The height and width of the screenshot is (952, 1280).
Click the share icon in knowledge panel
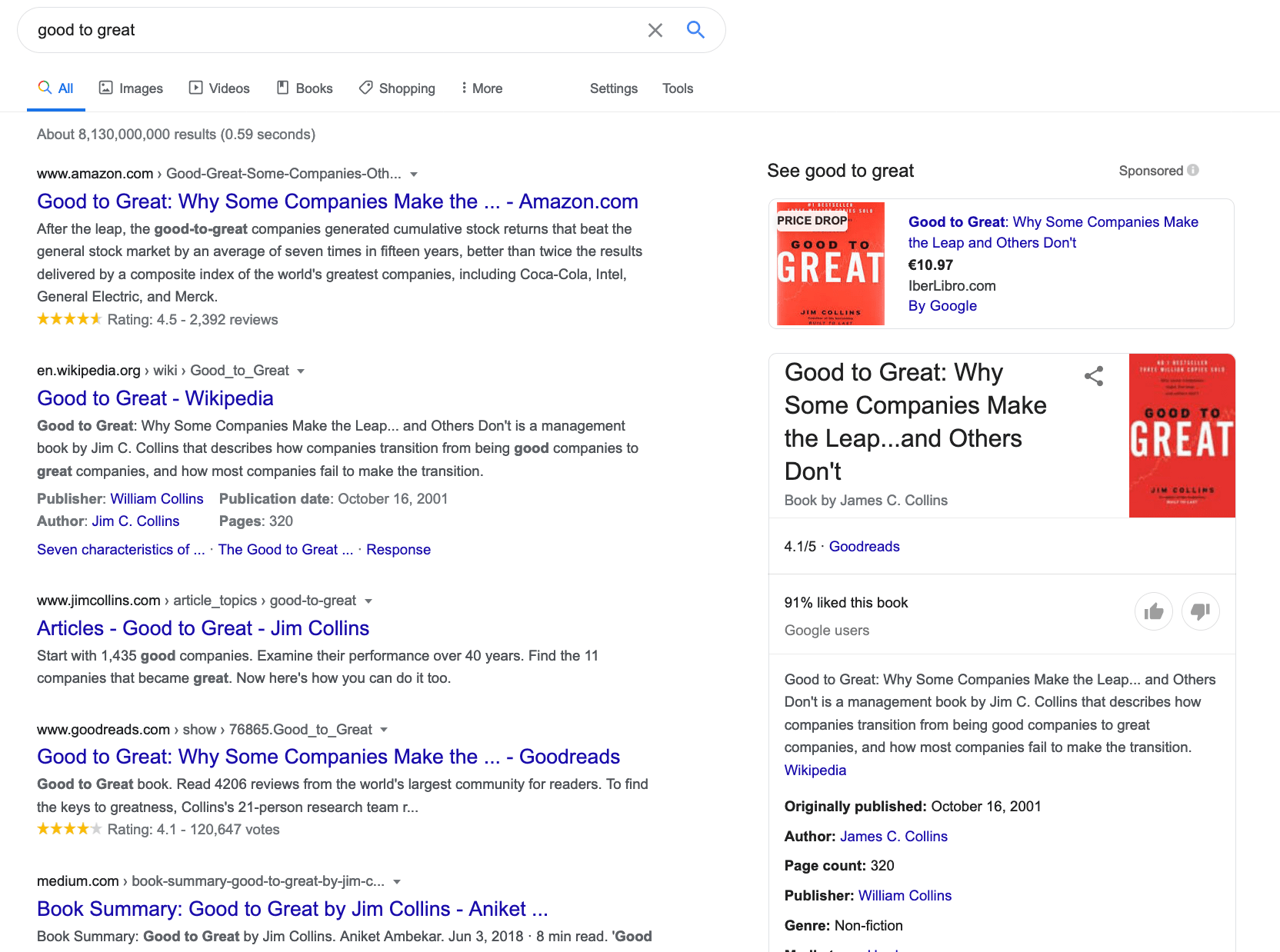click(x=1094, y=376)
